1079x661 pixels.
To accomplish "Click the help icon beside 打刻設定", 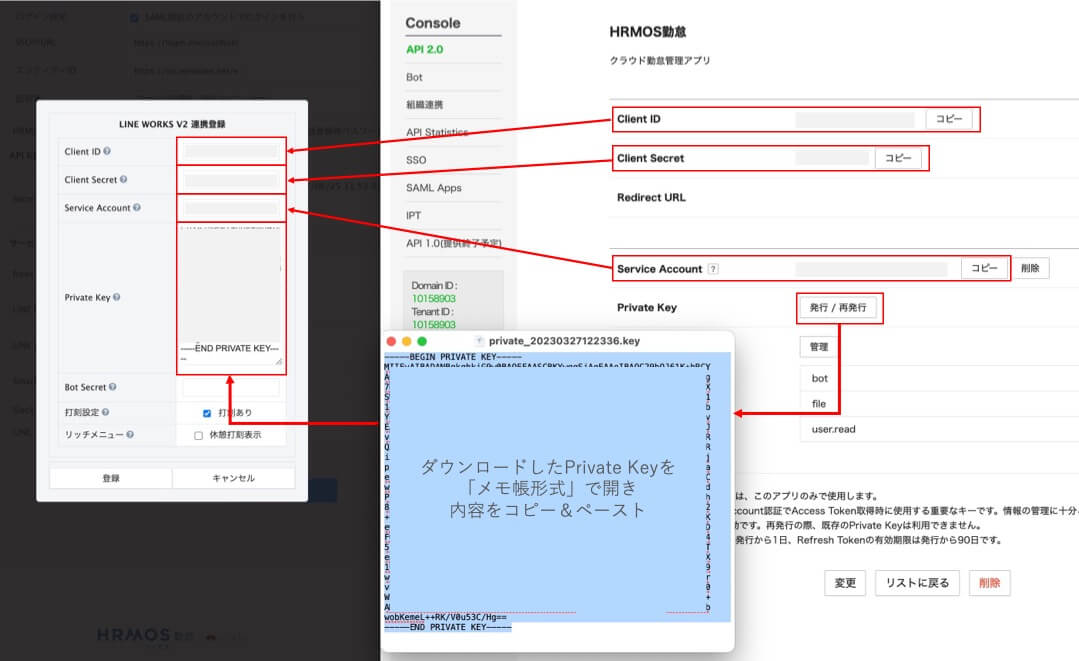I will tap(105, 412).
